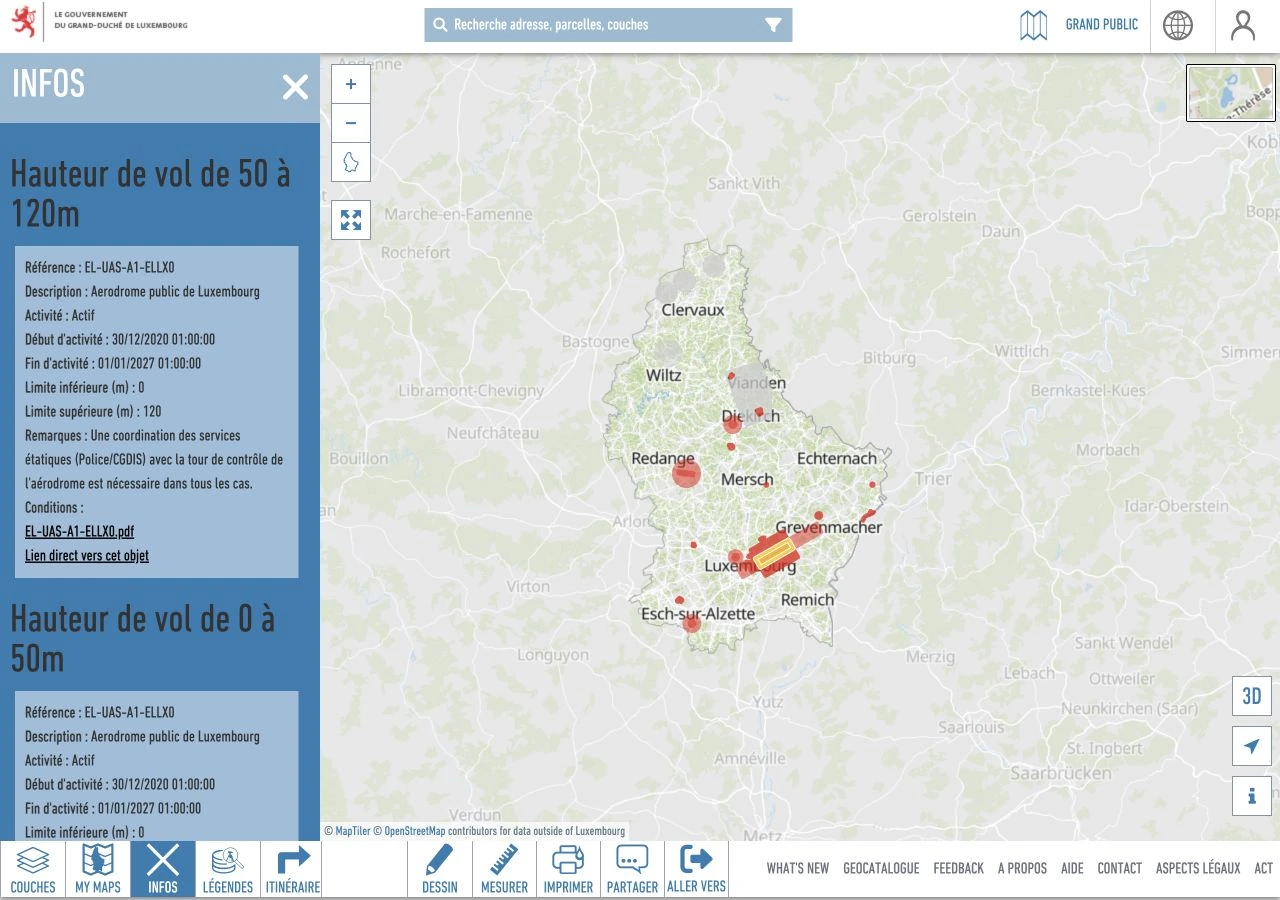Switch to 3D map view
This screenshot has width=1280, height=900.
[1252, 696]
